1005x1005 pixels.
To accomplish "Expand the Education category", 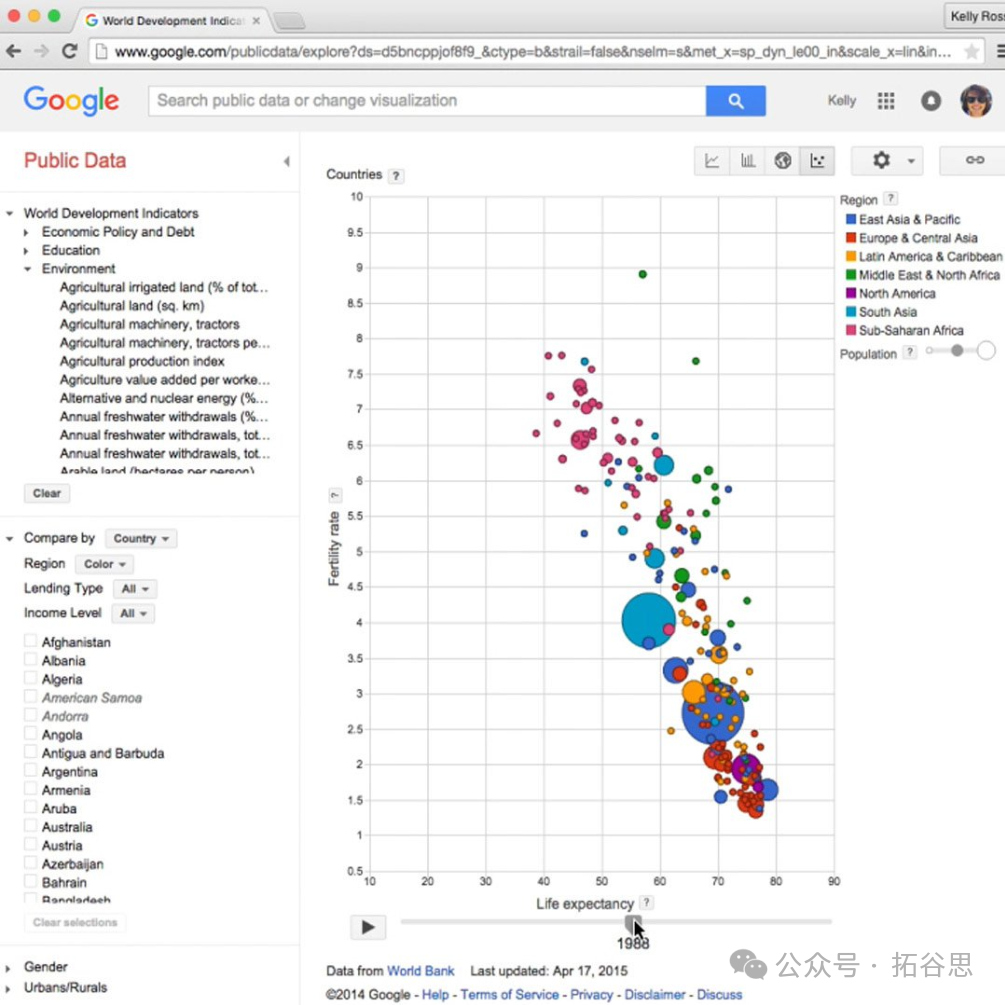I will 26,251.
